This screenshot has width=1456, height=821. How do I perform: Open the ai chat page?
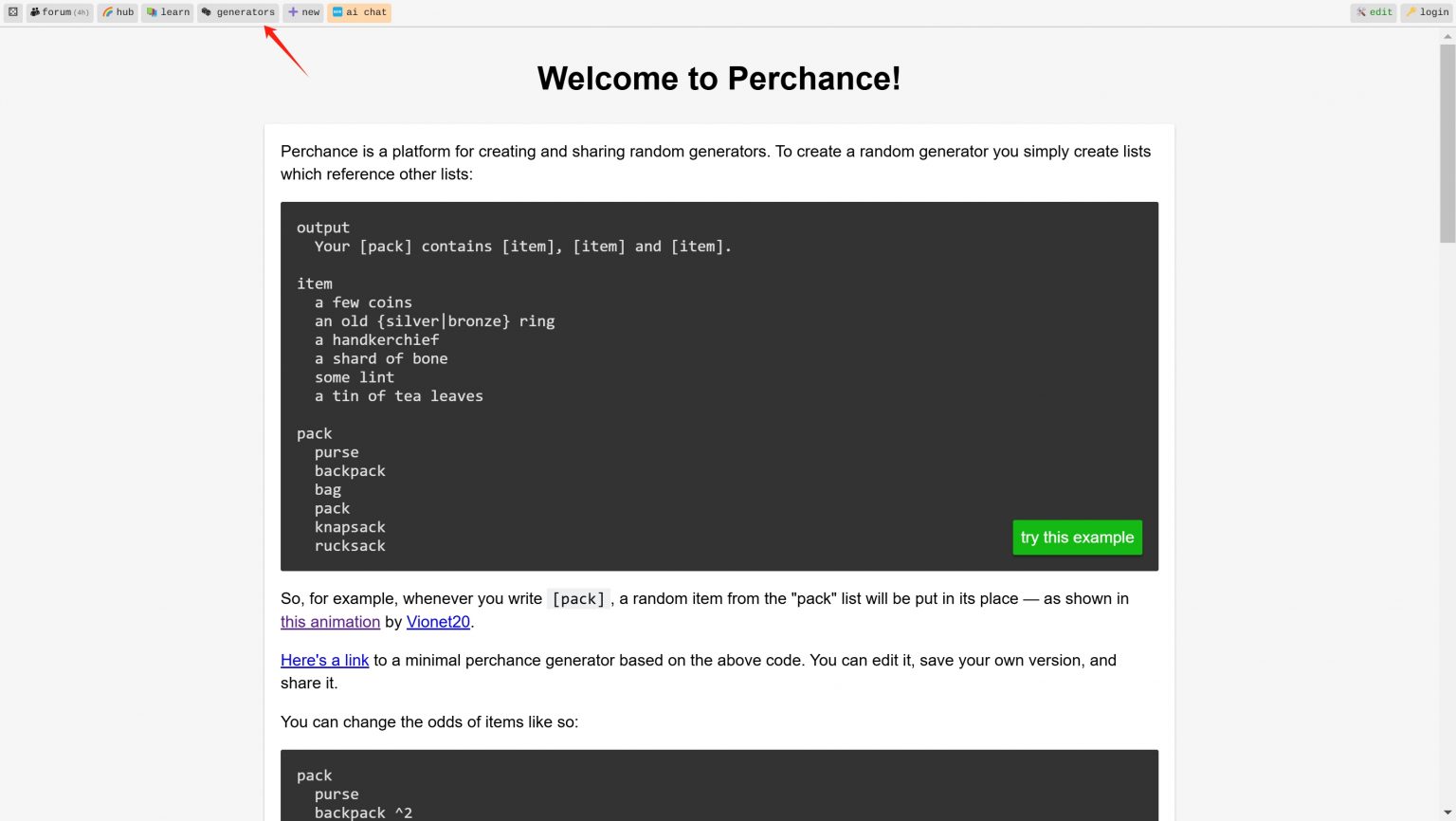358,12
